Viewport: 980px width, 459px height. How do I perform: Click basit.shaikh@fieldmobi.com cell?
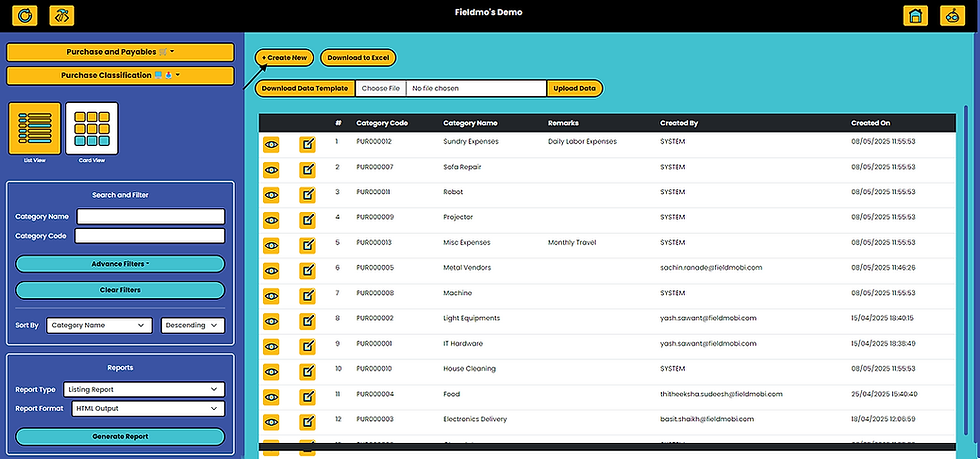tap(707, 419)
